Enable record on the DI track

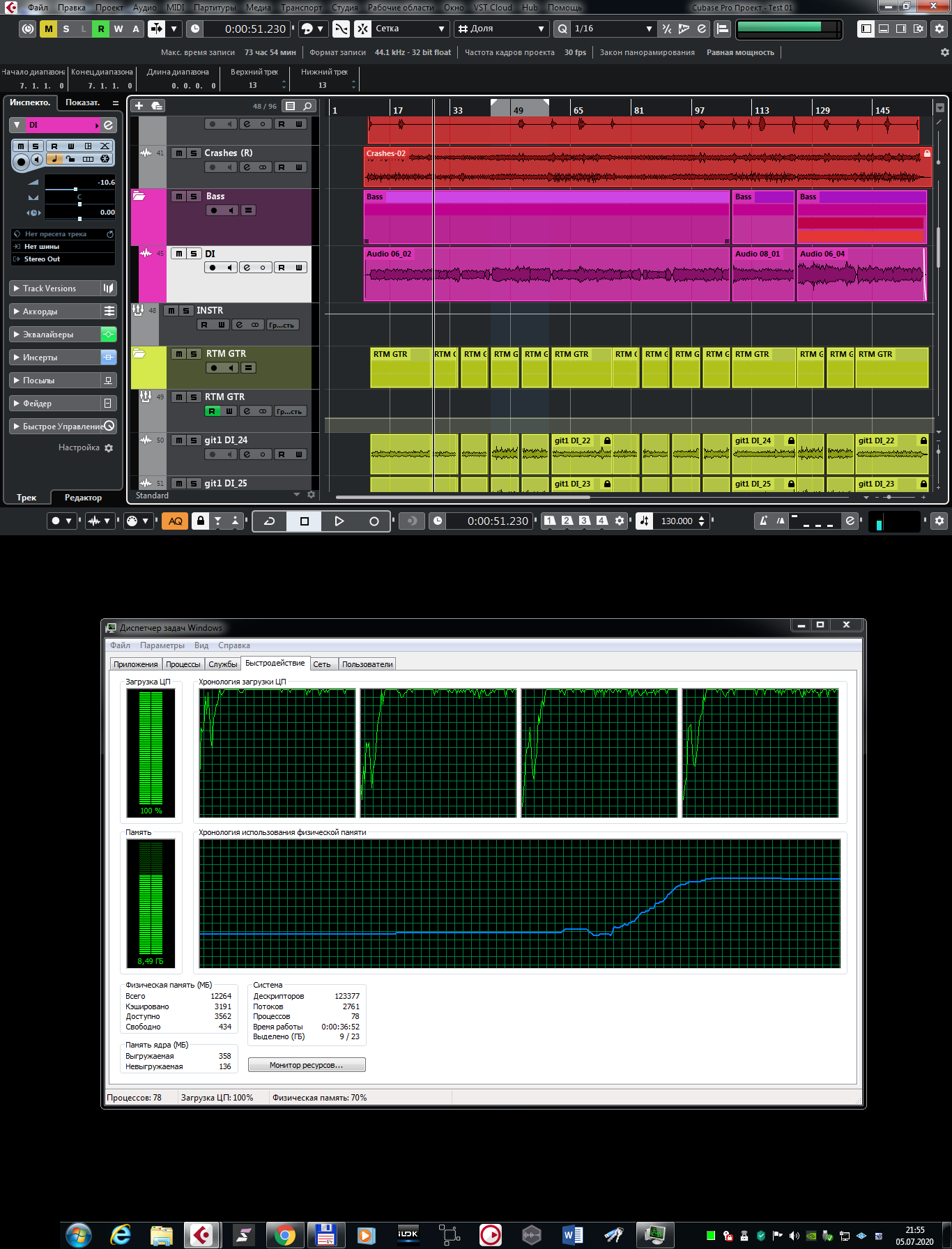pos(213,268)
